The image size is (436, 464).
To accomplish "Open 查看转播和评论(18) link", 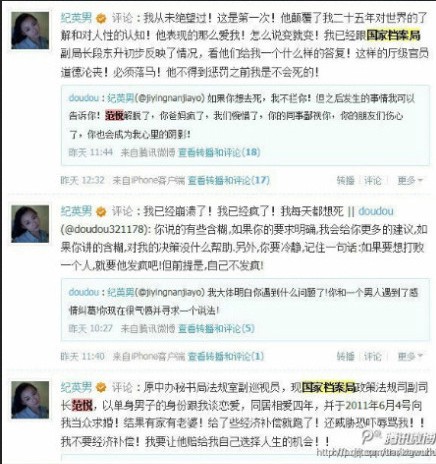I will tap(219, 153).
